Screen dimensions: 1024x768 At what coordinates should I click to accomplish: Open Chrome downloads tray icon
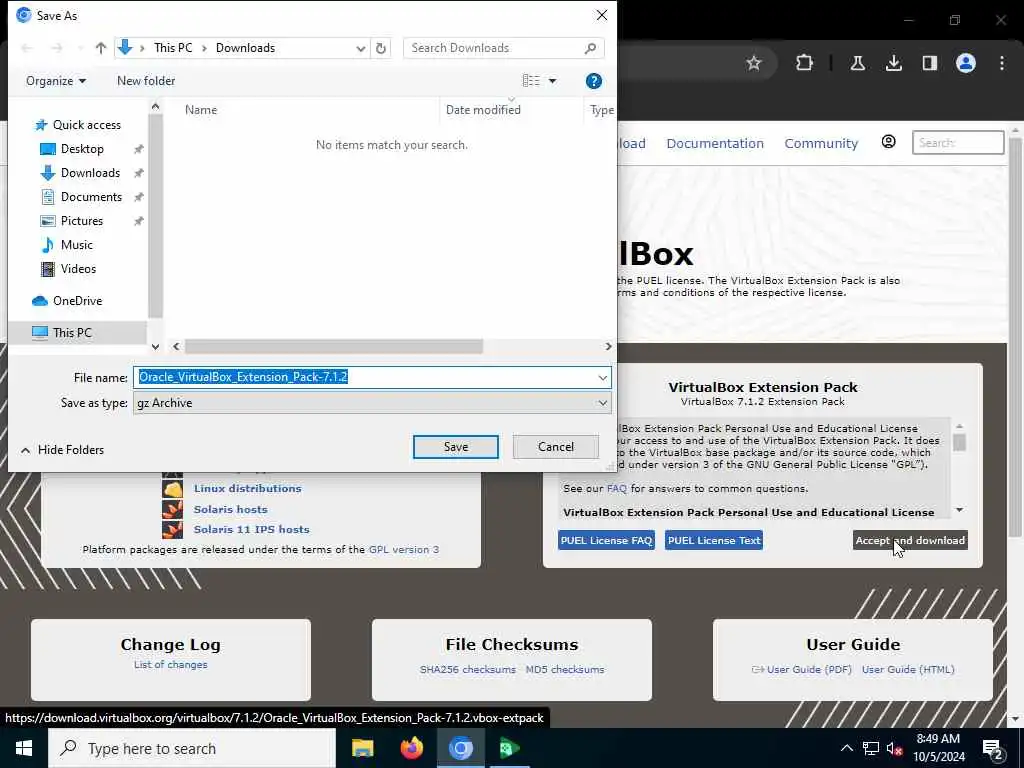click(x=893, y=63)
